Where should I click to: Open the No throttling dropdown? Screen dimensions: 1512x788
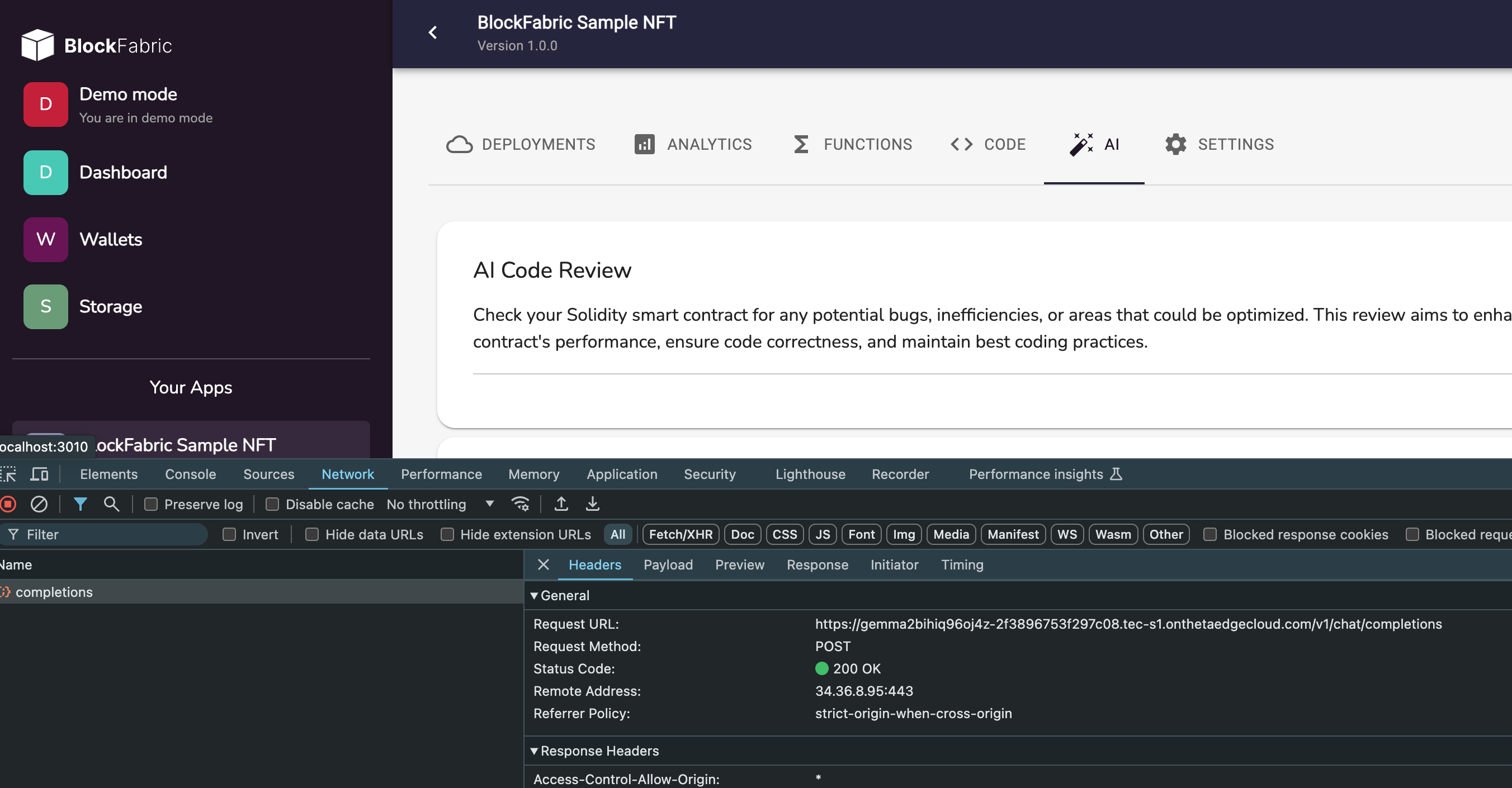click(x=440, y=504)
